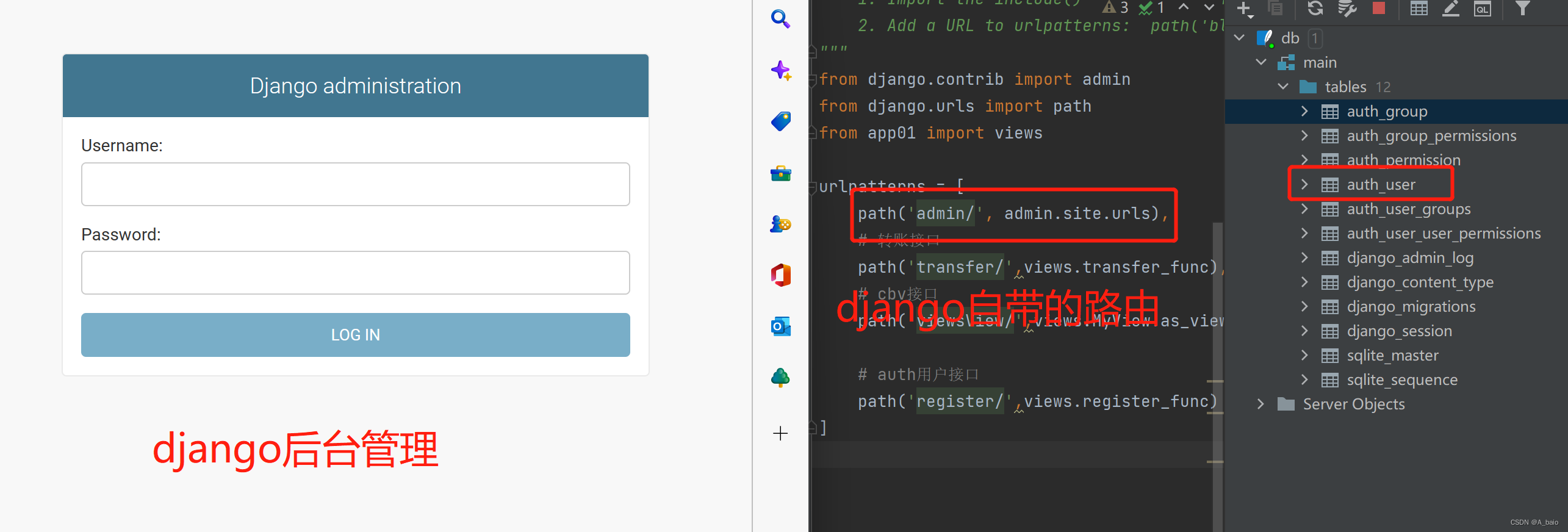Open data source properties wrench icon
This screenshot has width=1568, height=532.
click(x=1347, y=8)
